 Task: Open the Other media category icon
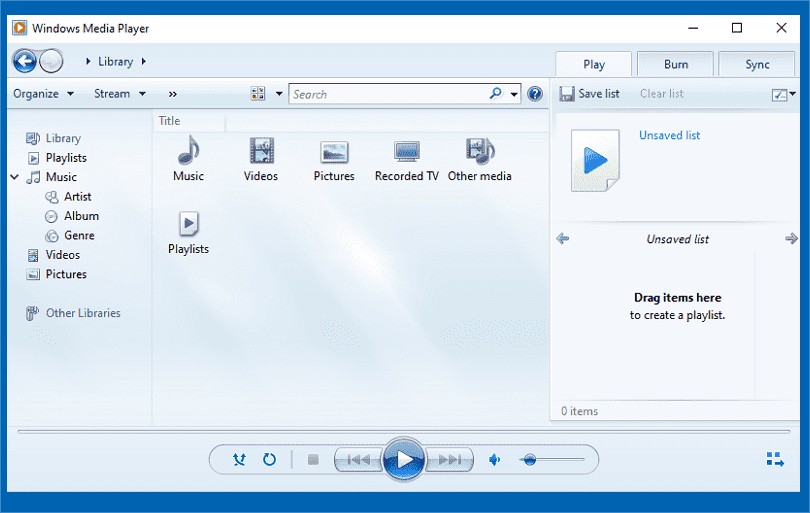[480, 151]
